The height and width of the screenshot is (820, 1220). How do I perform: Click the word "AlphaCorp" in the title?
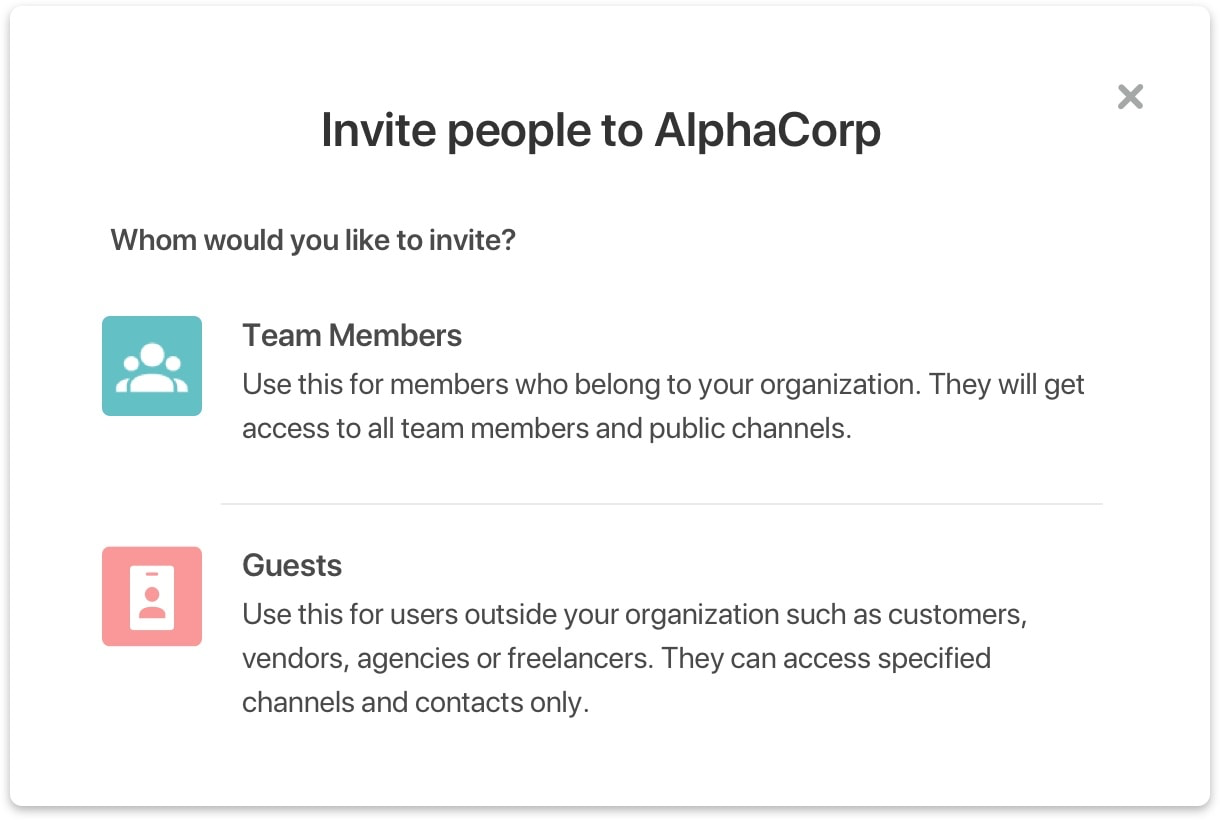coord(767,131)
